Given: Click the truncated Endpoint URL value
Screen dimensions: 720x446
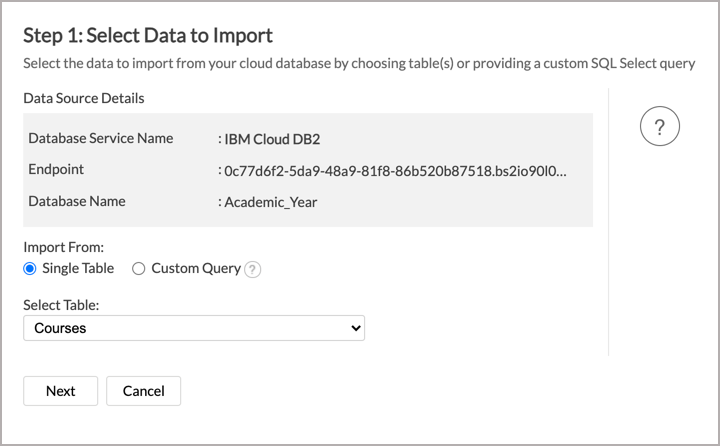Looking at the screenshot, I should coord(395,170).
